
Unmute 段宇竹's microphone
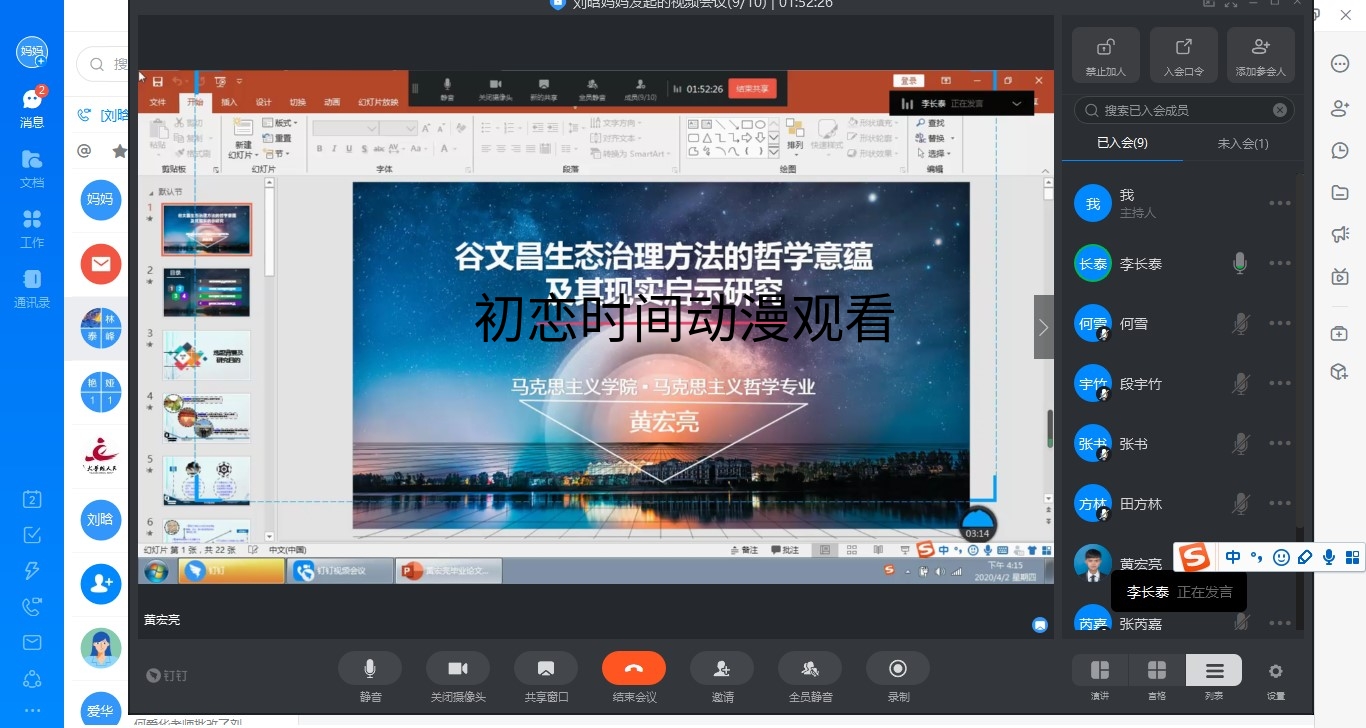click(1240, 383)
